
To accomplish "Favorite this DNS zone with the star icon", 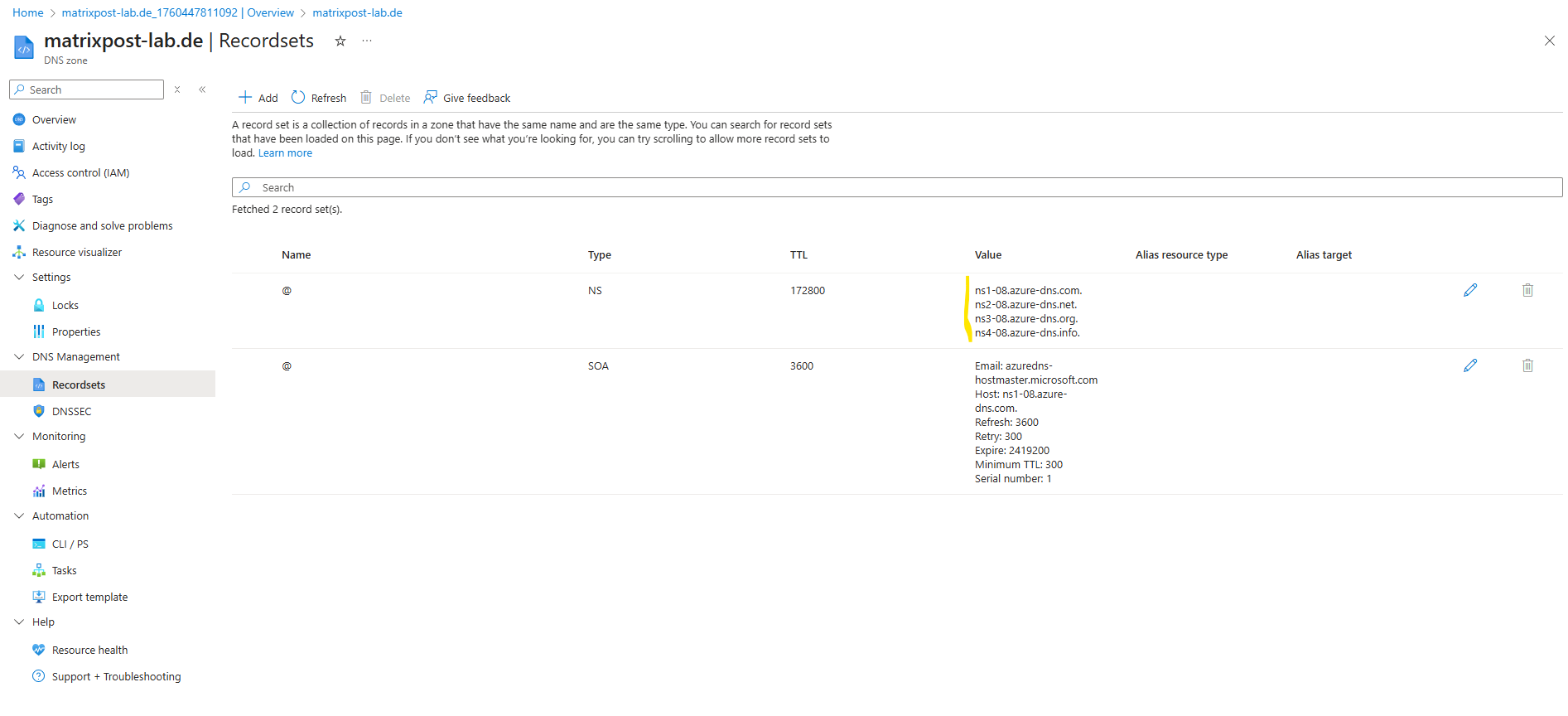I will pyautogui.click(x=340, y=41).
